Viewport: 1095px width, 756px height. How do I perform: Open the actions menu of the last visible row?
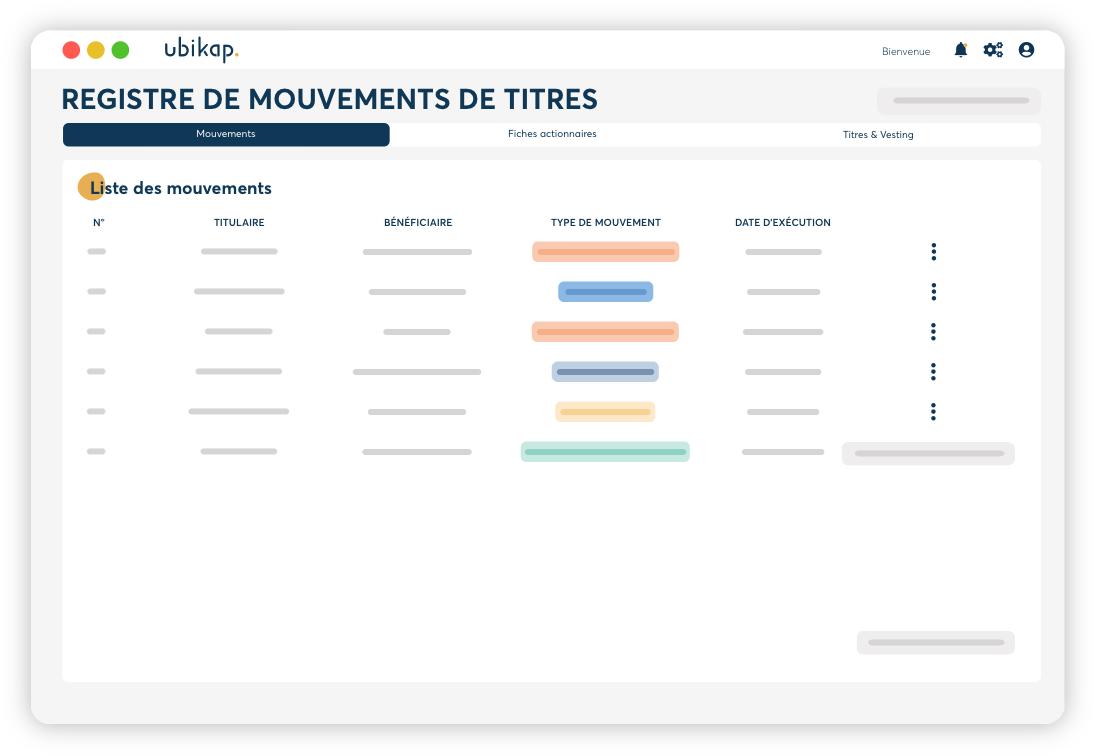[928, 453]
